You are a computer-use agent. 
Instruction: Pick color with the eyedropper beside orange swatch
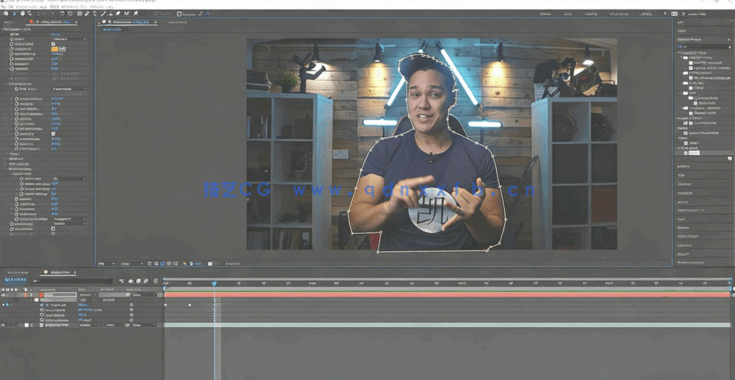coord(62,49)
